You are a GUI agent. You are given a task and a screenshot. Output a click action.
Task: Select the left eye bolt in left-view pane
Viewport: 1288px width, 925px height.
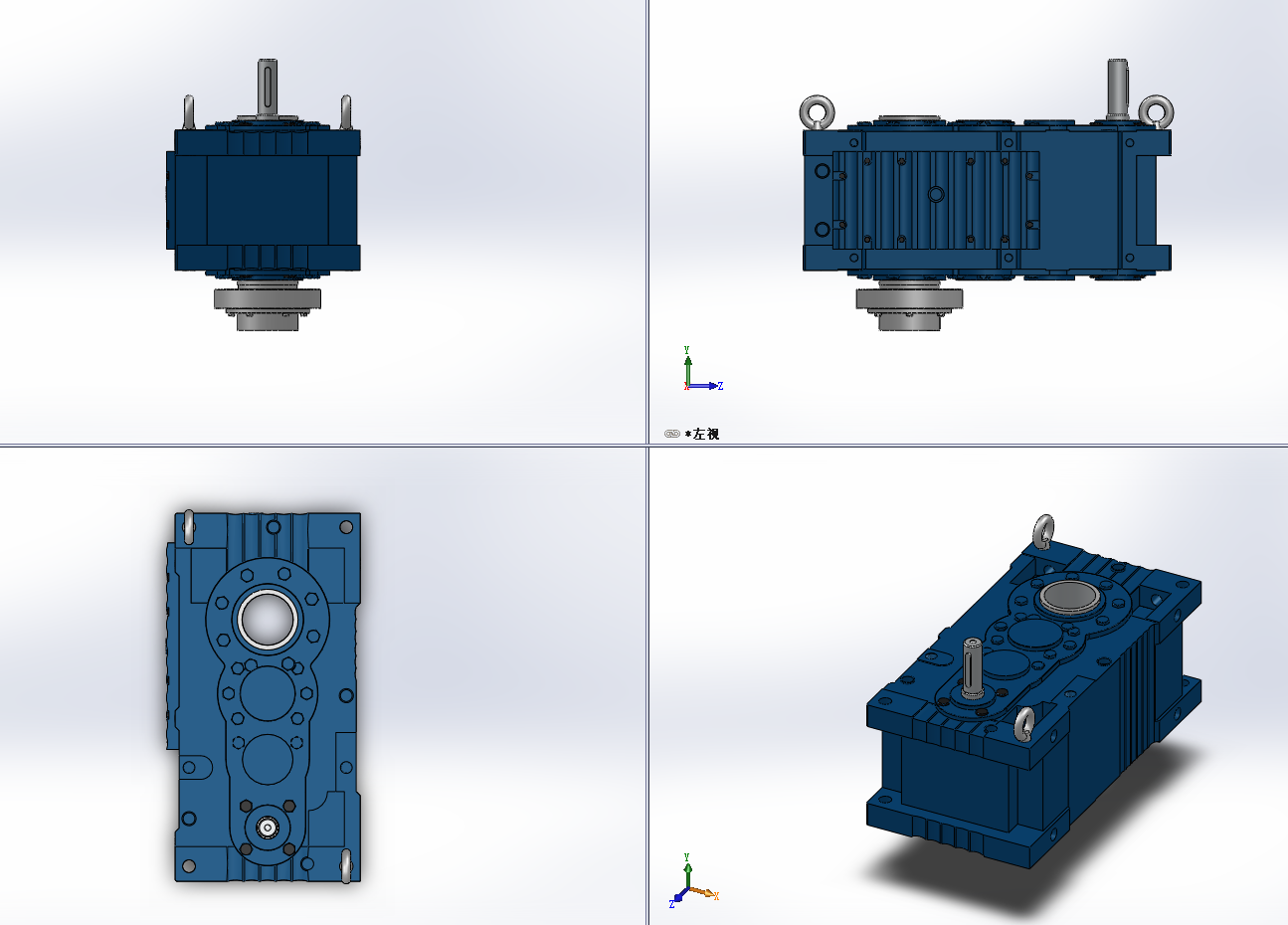click(x=818, y=110)
